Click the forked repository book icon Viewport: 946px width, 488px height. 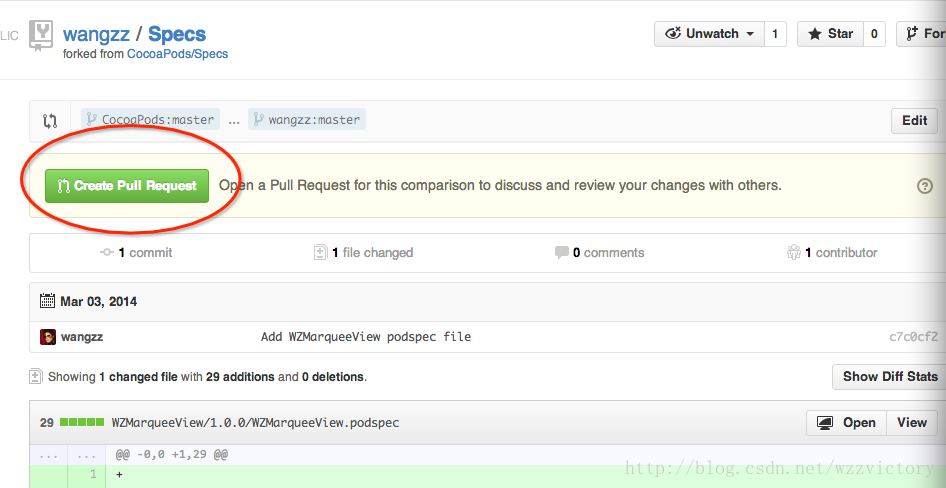pos(41,36)
